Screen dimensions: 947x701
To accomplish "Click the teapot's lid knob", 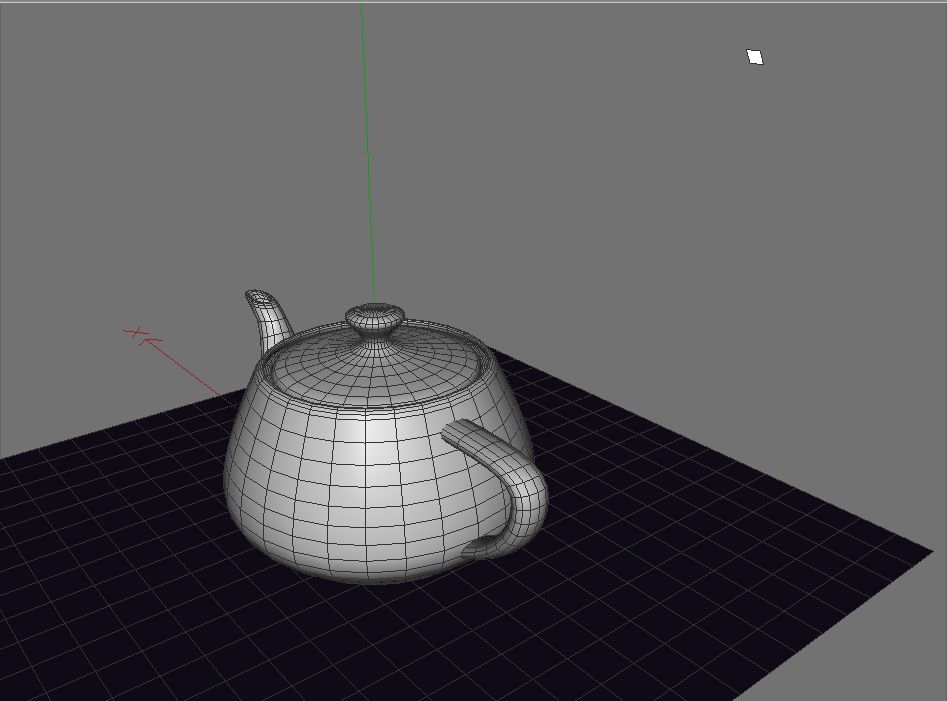I will 374,322.
